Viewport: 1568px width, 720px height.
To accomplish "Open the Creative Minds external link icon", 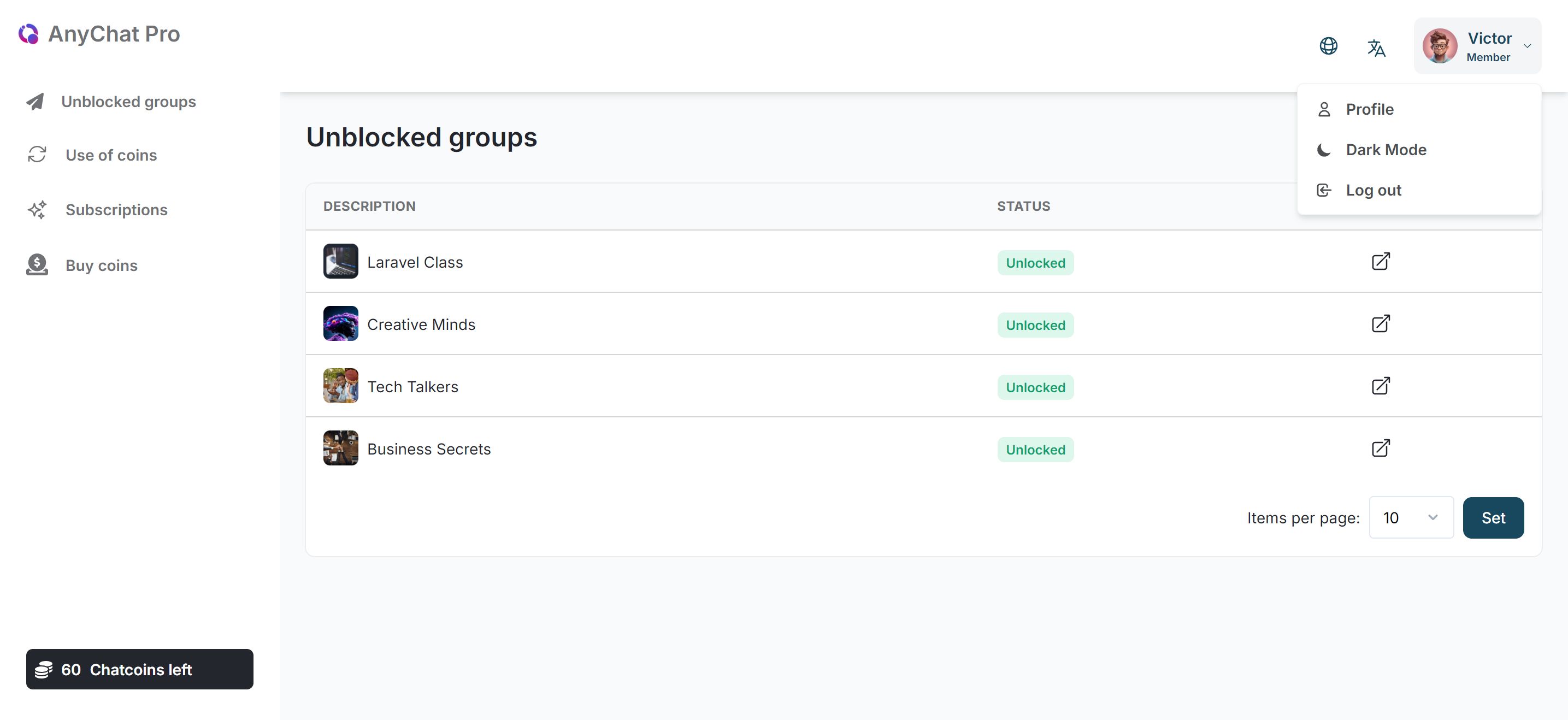I will pyautogui.click(x=1380, y=324).
